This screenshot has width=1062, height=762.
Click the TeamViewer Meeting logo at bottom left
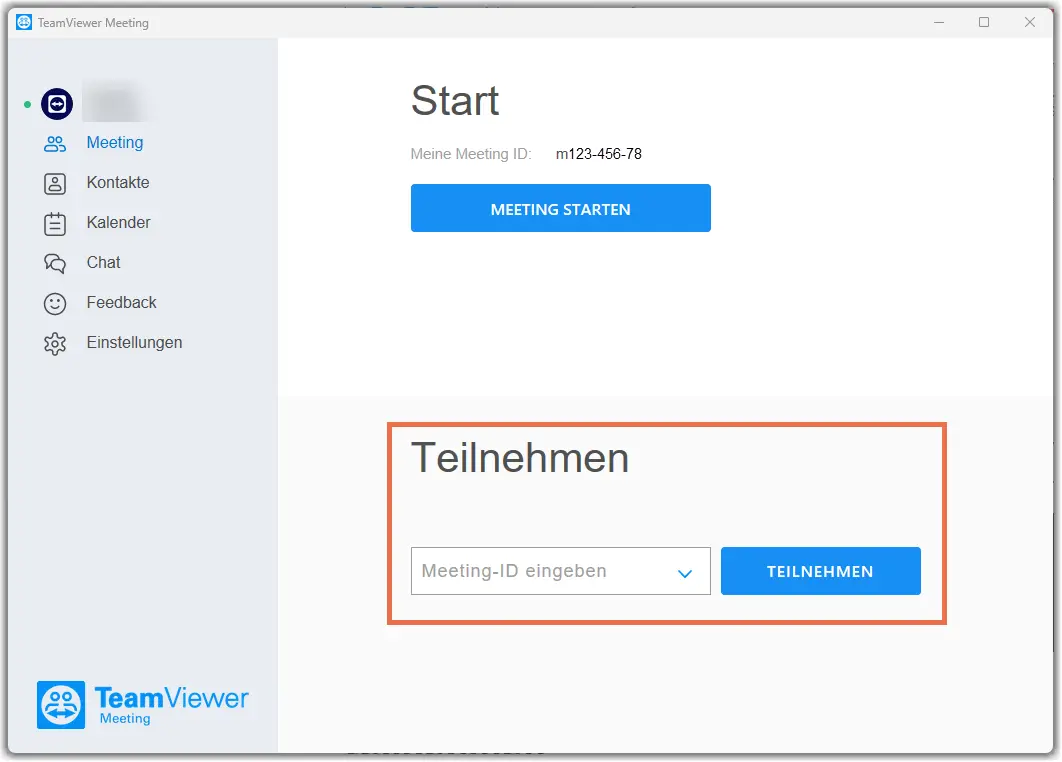143,705
